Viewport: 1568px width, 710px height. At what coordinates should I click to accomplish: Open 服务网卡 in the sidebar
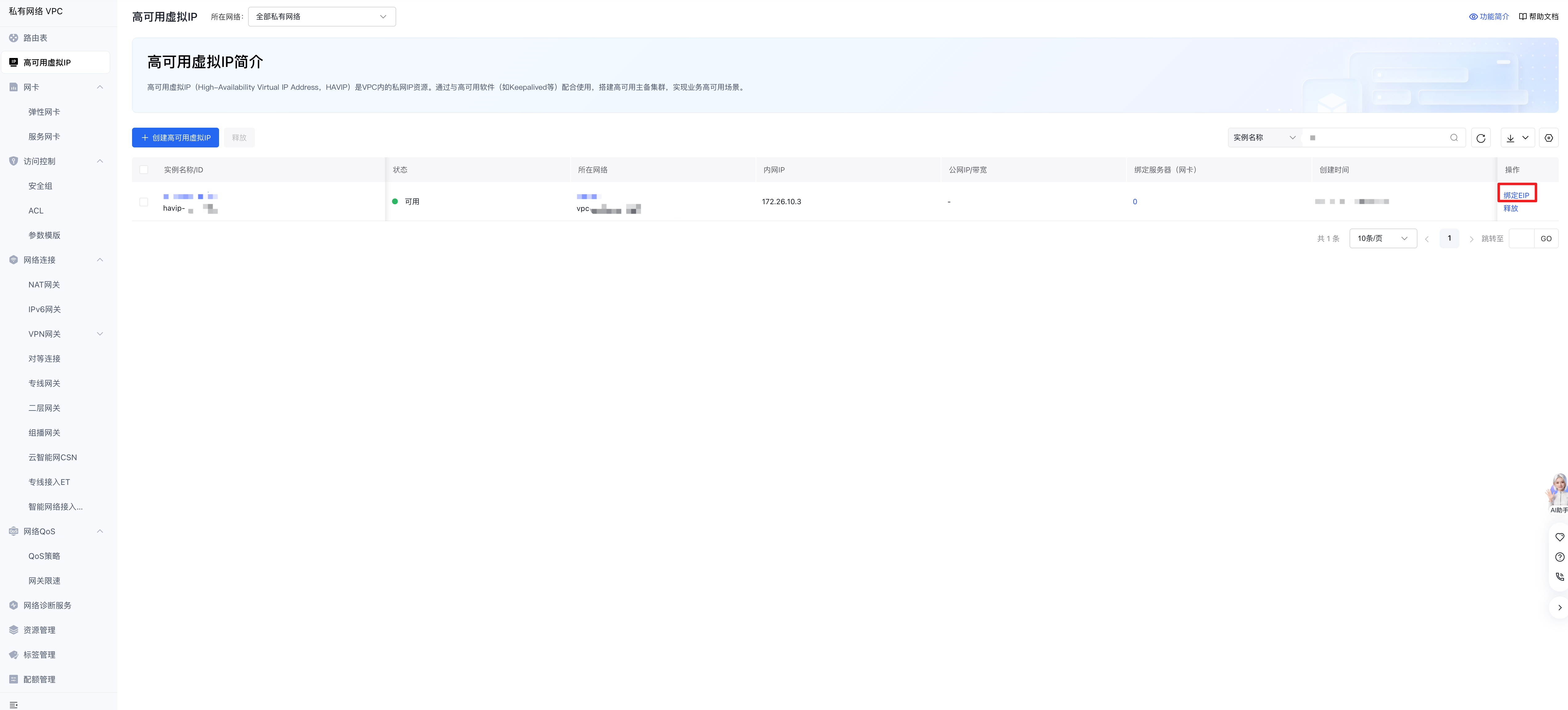(x=44, y=137)
